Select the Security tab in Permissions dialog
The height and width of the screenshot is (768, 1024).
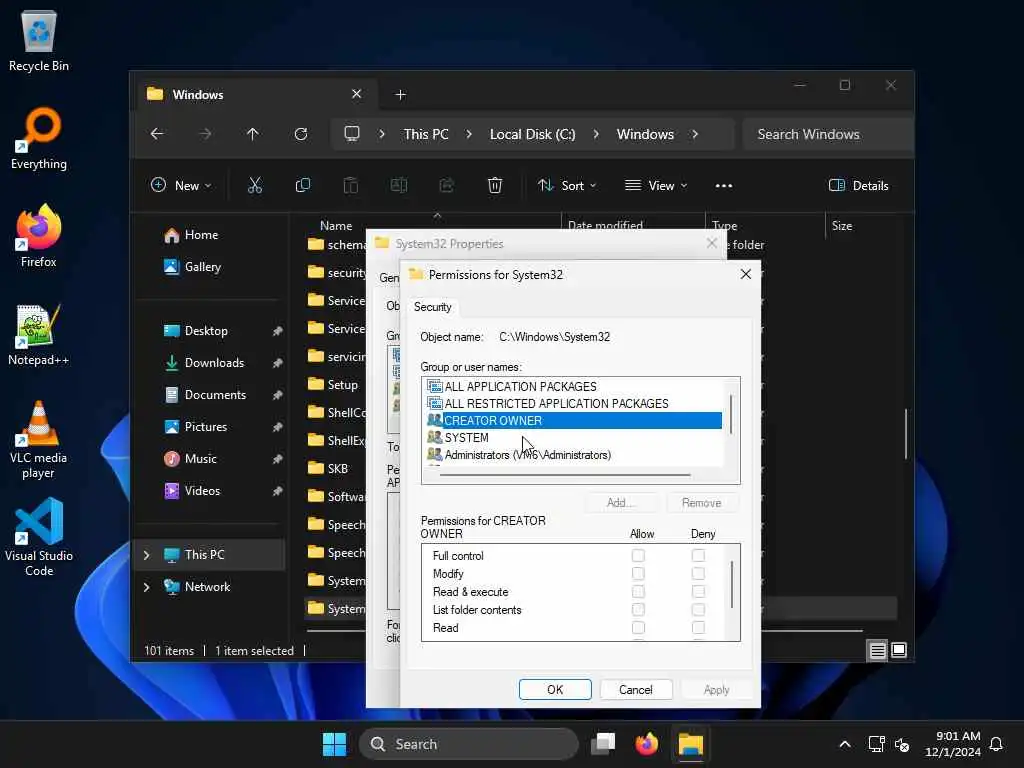pyautogui.click(x=432, y=307)
